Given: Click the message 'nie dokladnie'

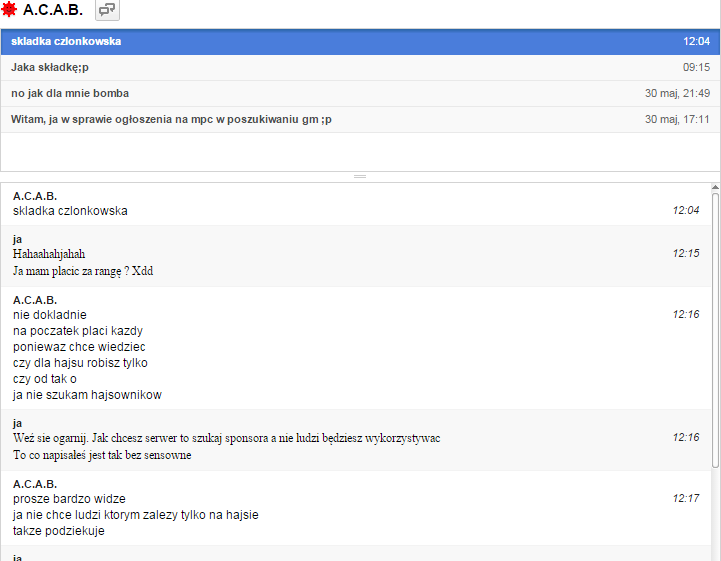Looking at the screenshot, I should 50,315.
